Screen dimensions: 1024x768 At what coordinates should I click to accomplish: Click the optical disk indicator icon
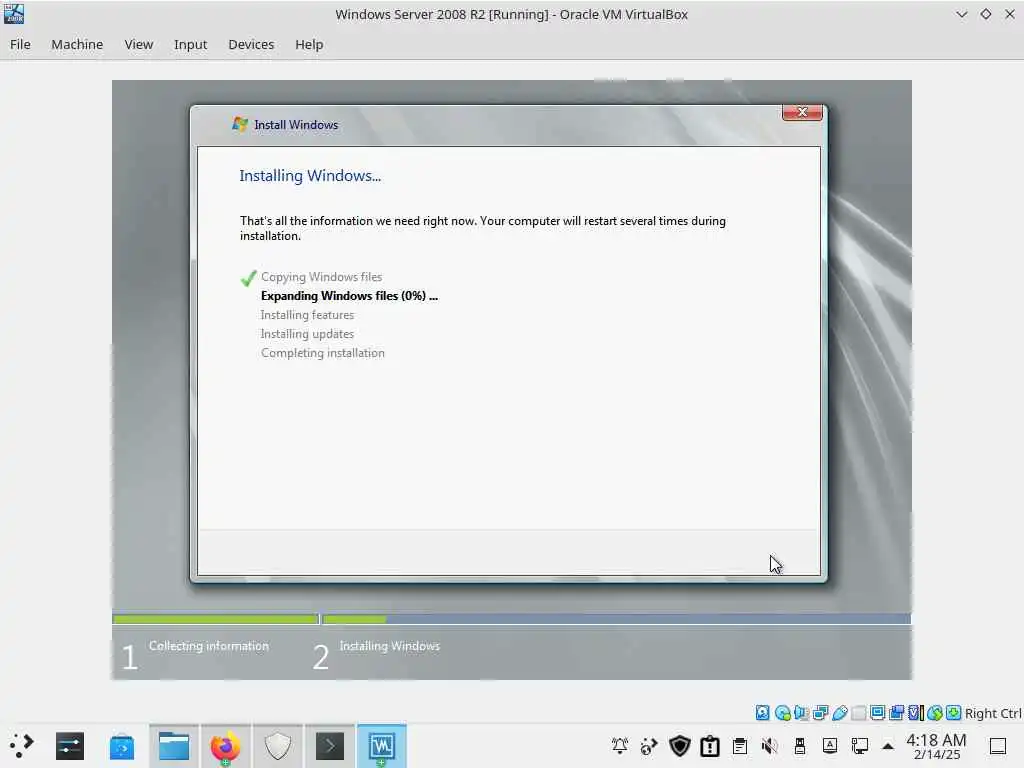click(x=782, y=712)
